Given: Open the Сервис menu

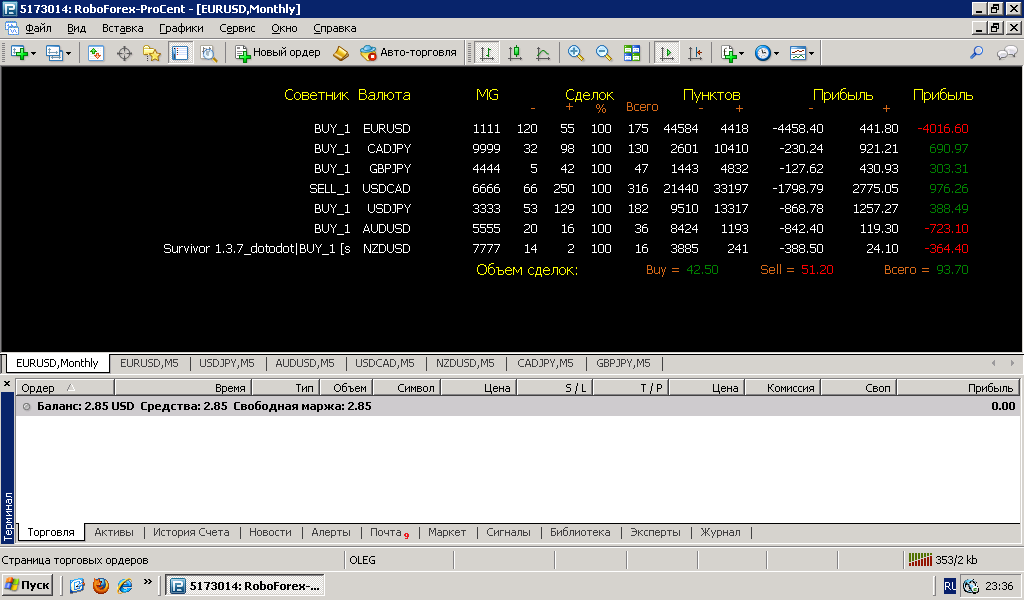Looking at the screenshot, I should coord(237,28).
